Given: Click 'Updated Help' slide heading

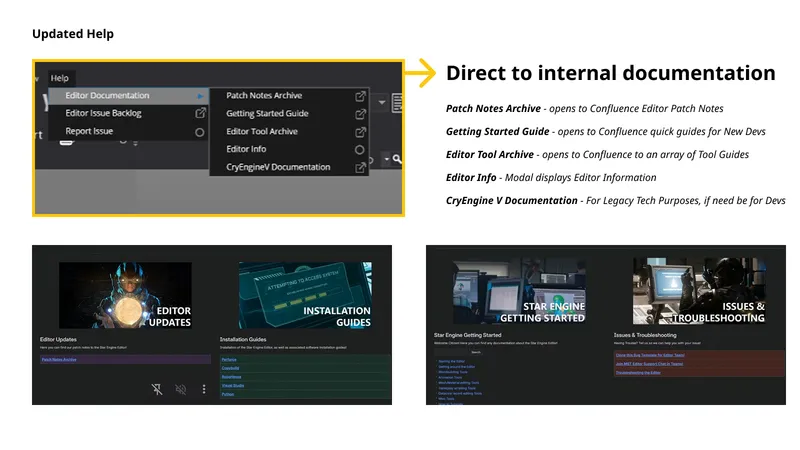Looking at the screenshot, I should point(73,34).
